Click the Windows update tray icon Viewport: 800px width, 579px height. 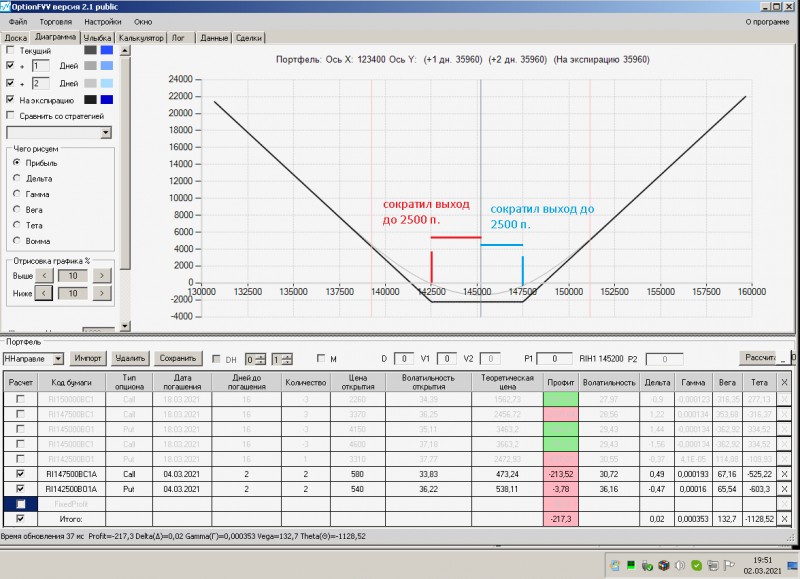(615, 565)
